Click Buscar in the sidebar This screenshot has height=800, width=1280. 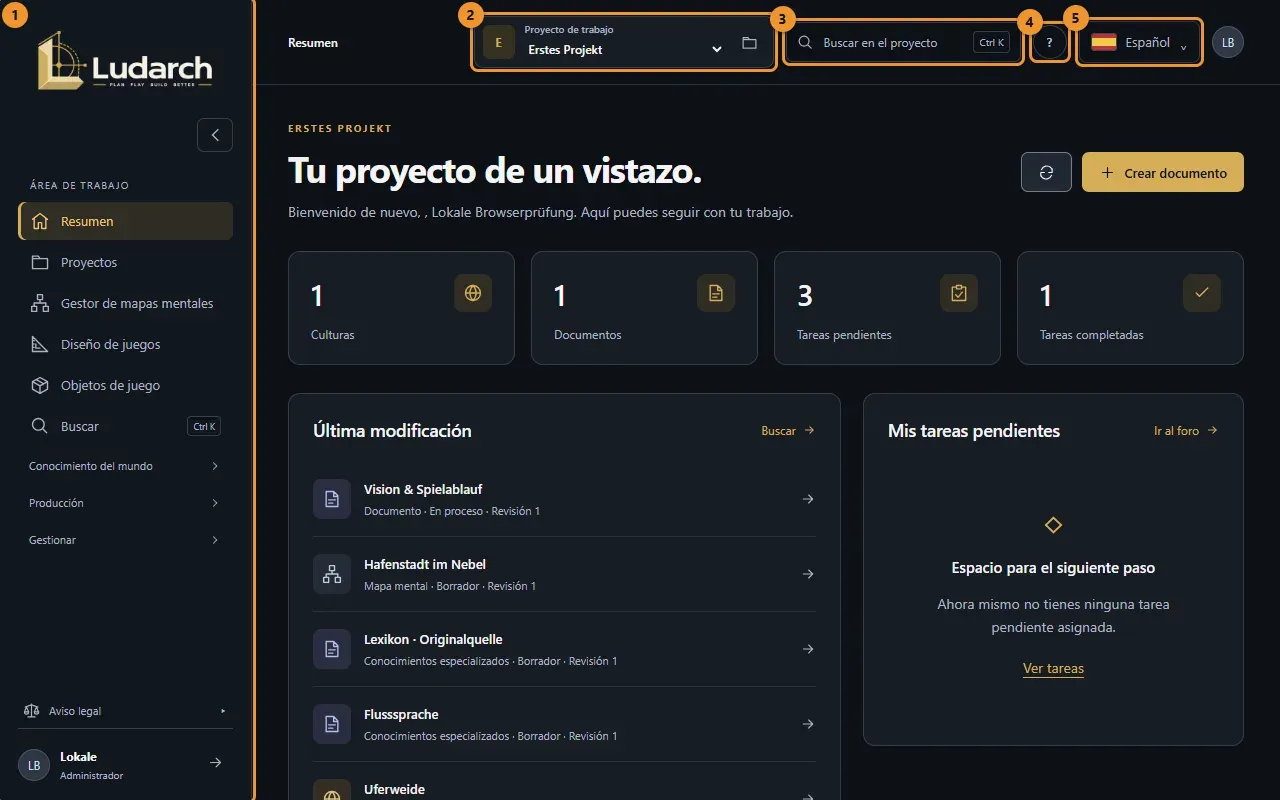pyautogui.click(x=125, y=426)
